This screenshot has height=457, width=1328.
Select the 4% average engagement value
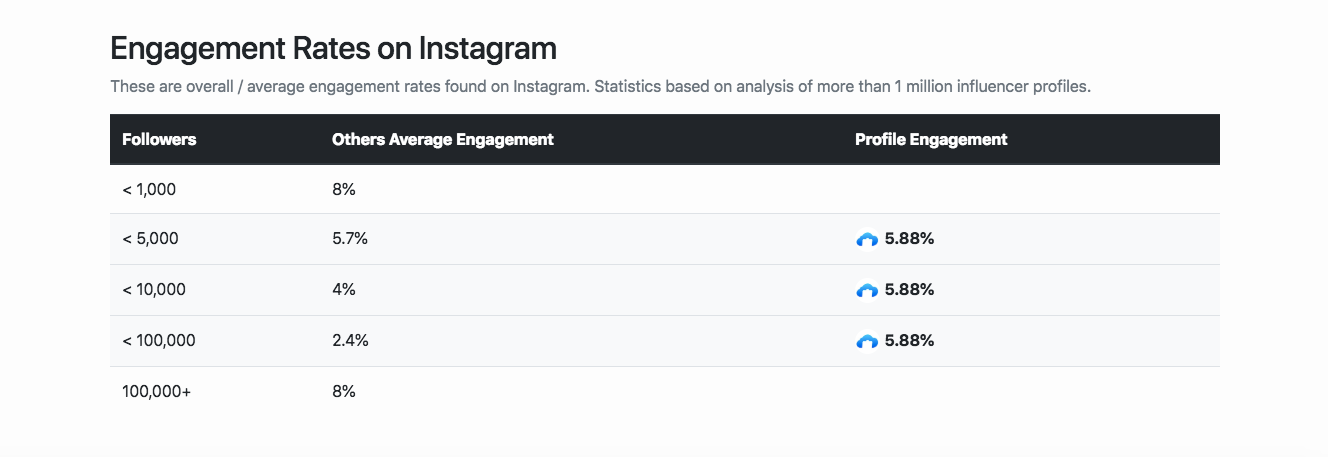tap(343, 290)
